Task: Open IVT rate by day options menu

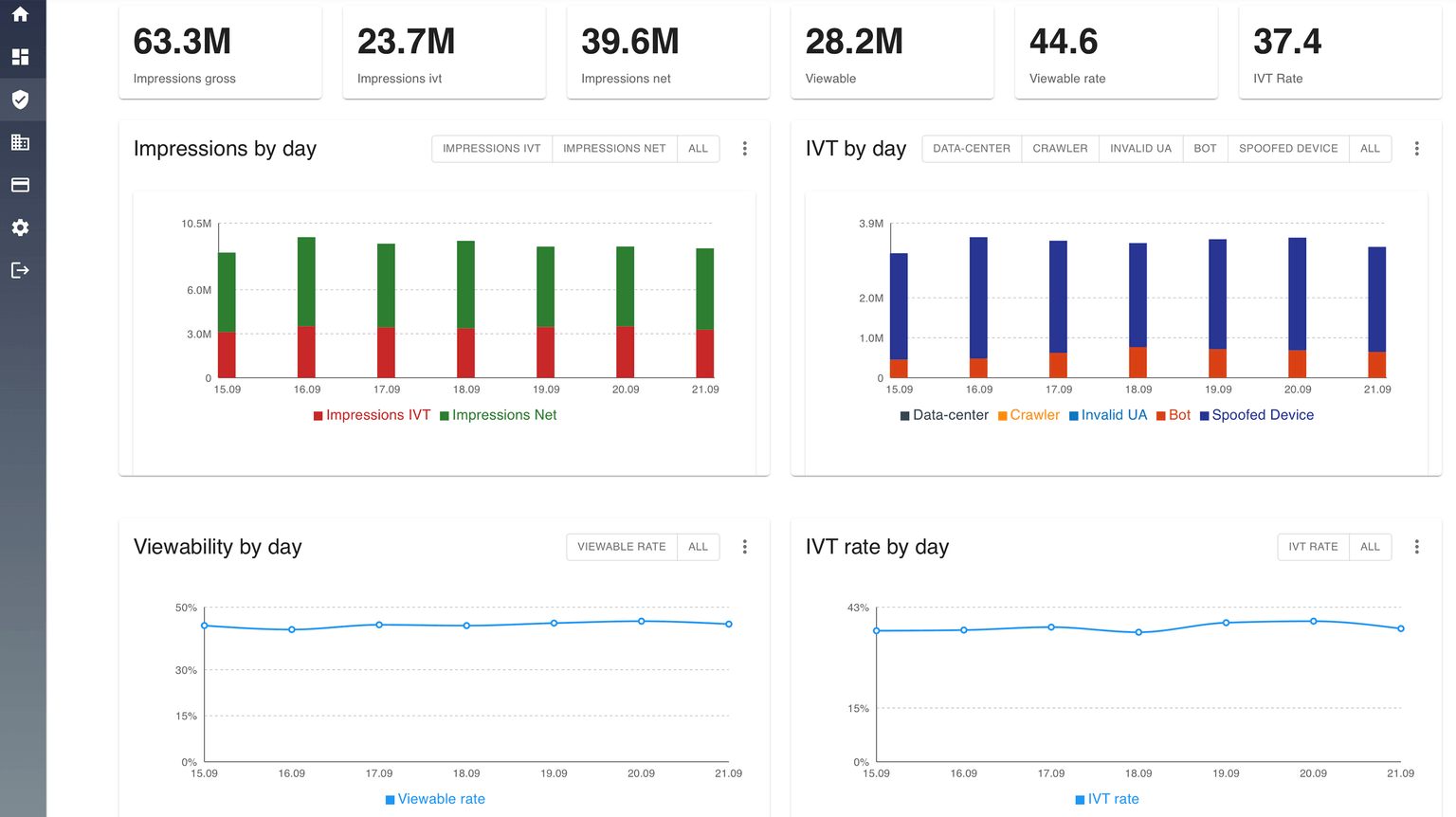Action: [1417, 547]
